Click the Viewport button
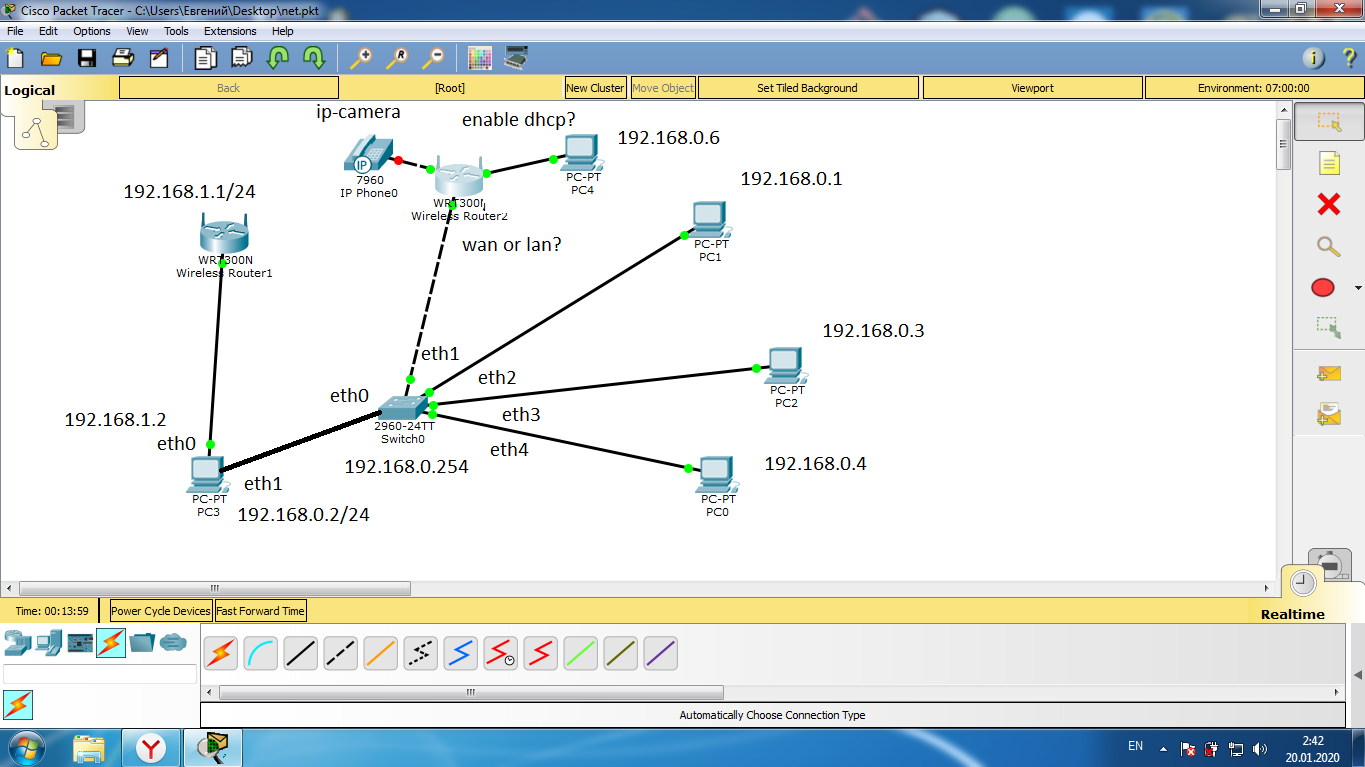This screenshot has height=767, width=1365. [x=1032, y=88]
